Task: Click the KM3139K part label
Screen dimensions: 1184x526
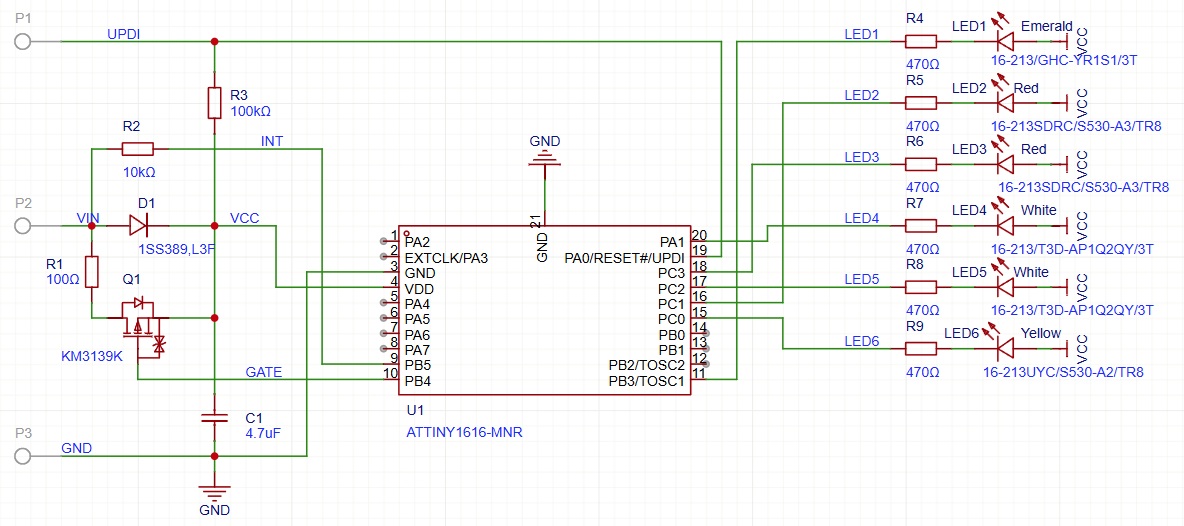Action: 91,355
